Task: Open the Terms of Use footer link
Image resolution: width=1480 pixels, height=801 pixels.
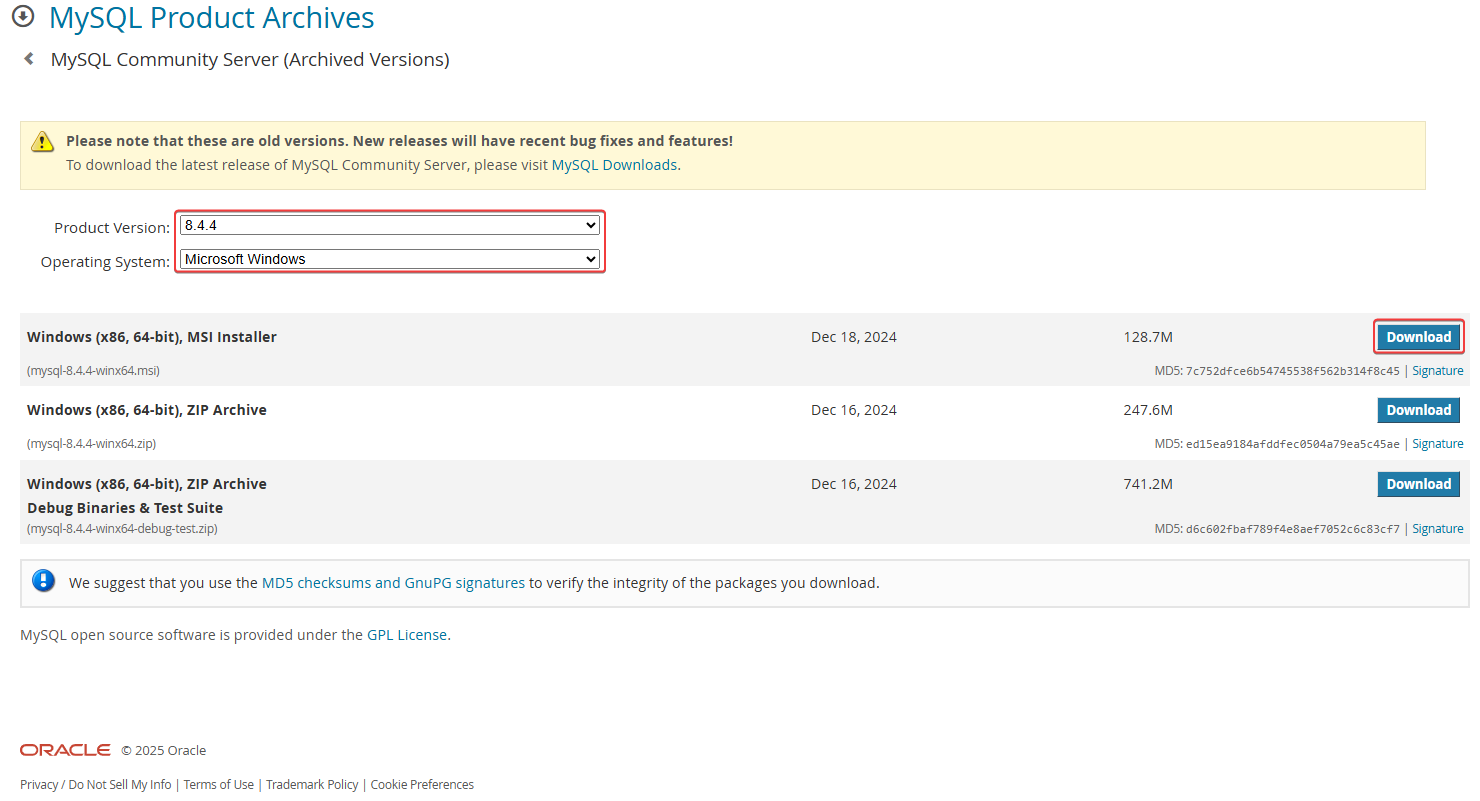Action: pos(219,785)
